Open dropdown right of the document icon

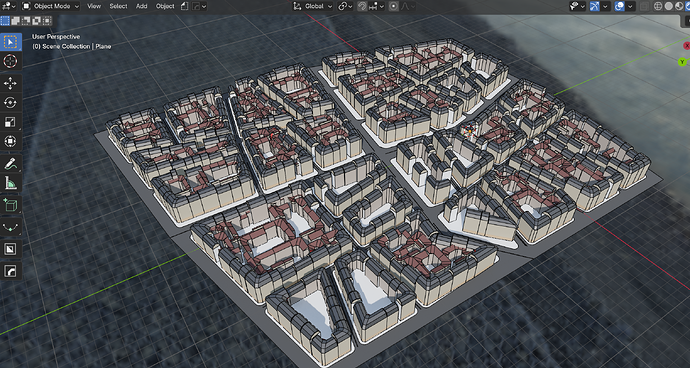(x=199, y=6)
